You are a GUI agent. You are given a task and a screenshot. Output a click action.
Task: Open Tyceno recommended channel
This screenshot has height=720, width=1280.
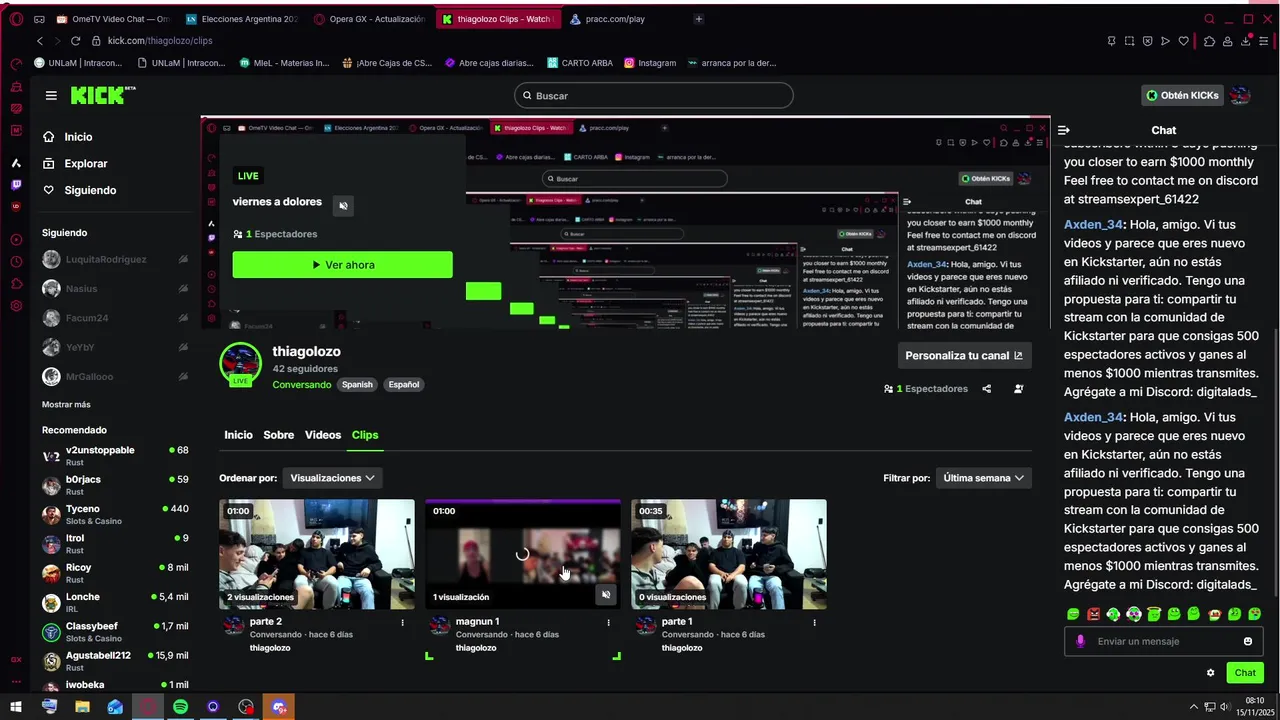(x=115, y=515)
